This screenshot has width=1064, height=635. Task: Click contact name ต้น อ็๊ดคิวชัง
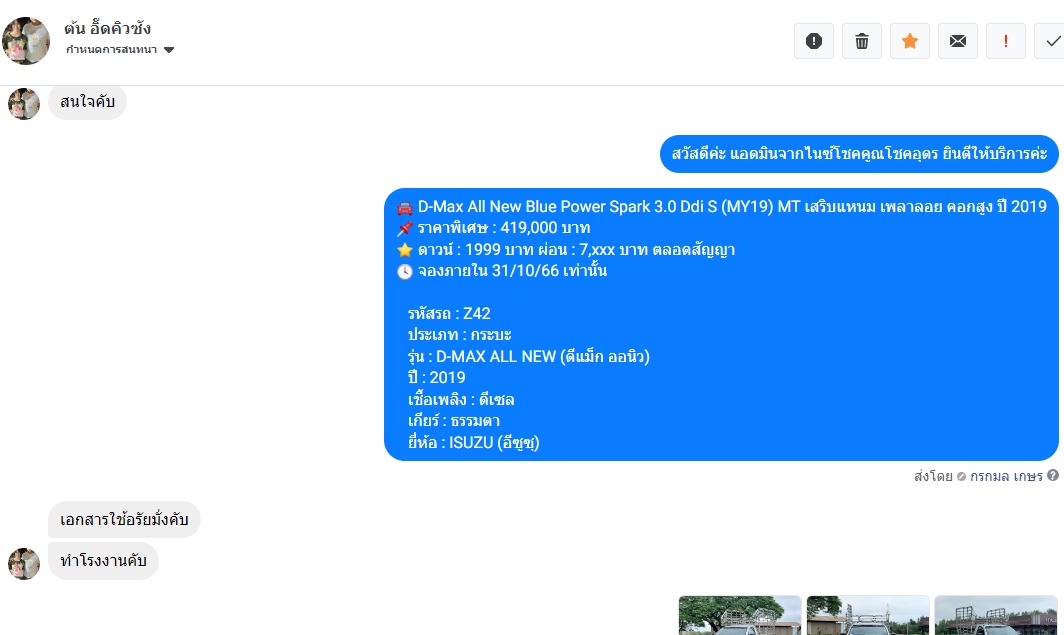[x=107, y=28]
